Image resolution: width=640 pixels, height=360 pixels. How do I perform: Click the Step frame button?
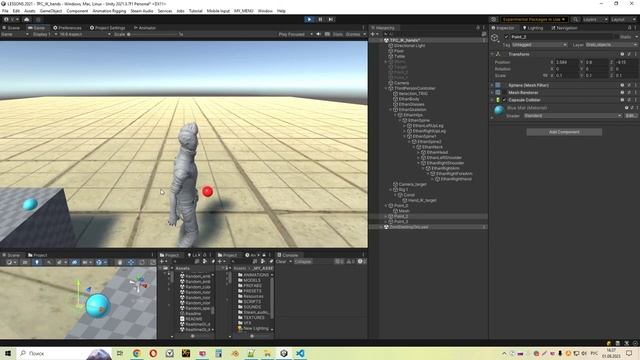(331, 19)
